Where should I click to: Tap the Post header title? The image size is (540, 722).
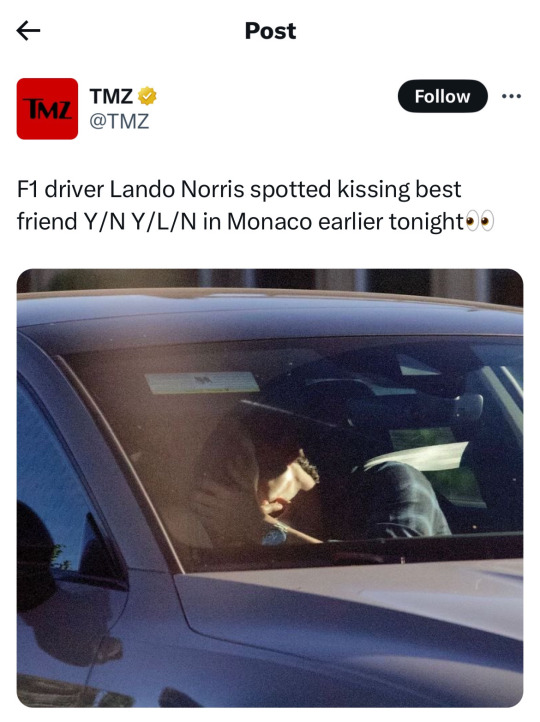(270, 31)
